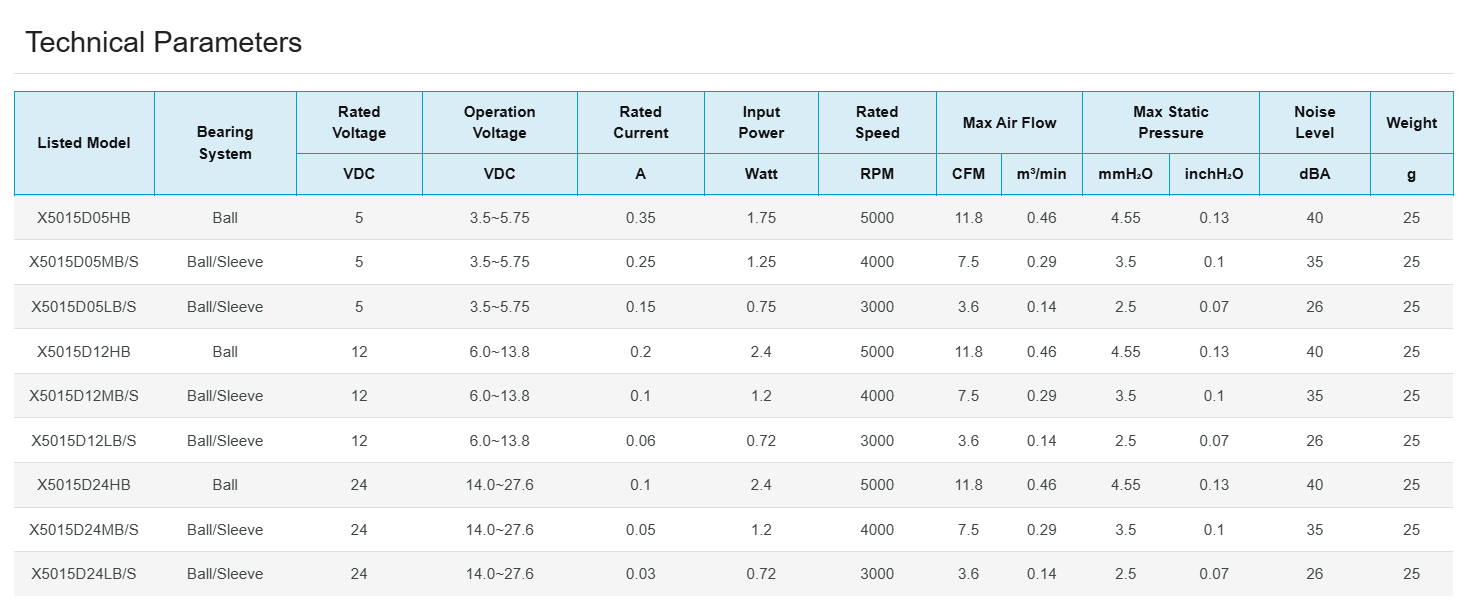This screenshot has width=1465, height=613.
Task: Click the Bearing System column header
Action: [225, 143]
